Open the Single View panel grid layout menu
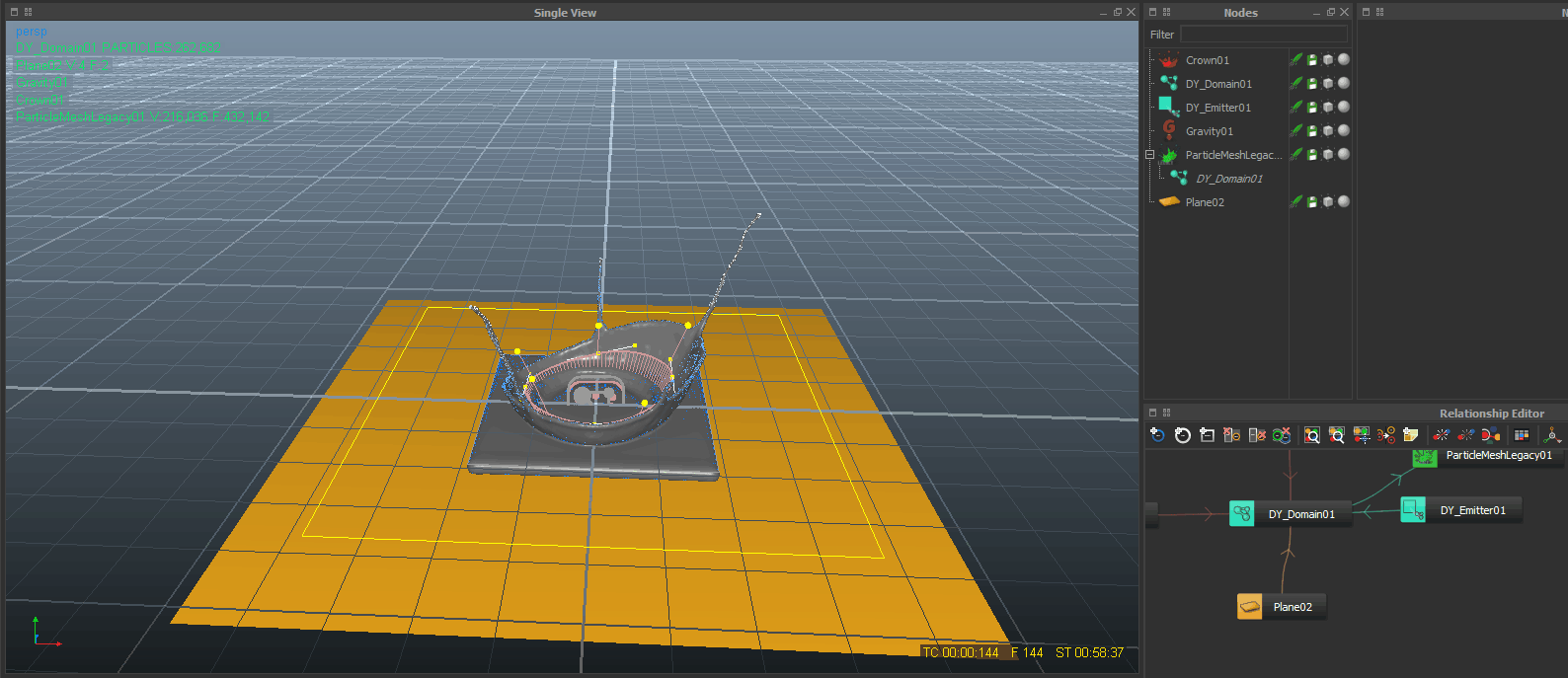The height and width of the screenshot is (678, 1568). pyautogui.click(x=28, y=12)
